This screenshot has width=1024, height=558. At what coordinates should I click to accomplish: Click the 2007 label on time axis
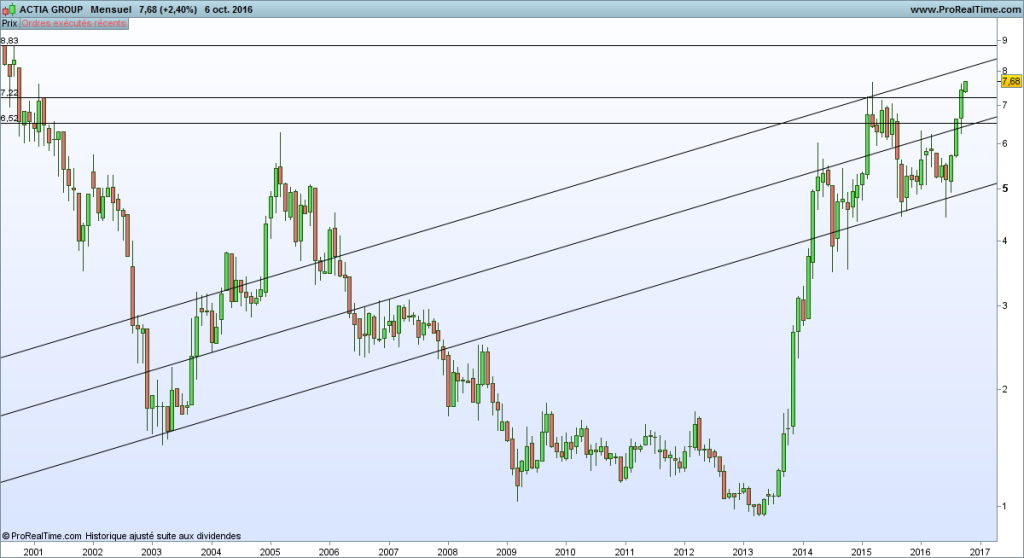(x=389, y=551)
